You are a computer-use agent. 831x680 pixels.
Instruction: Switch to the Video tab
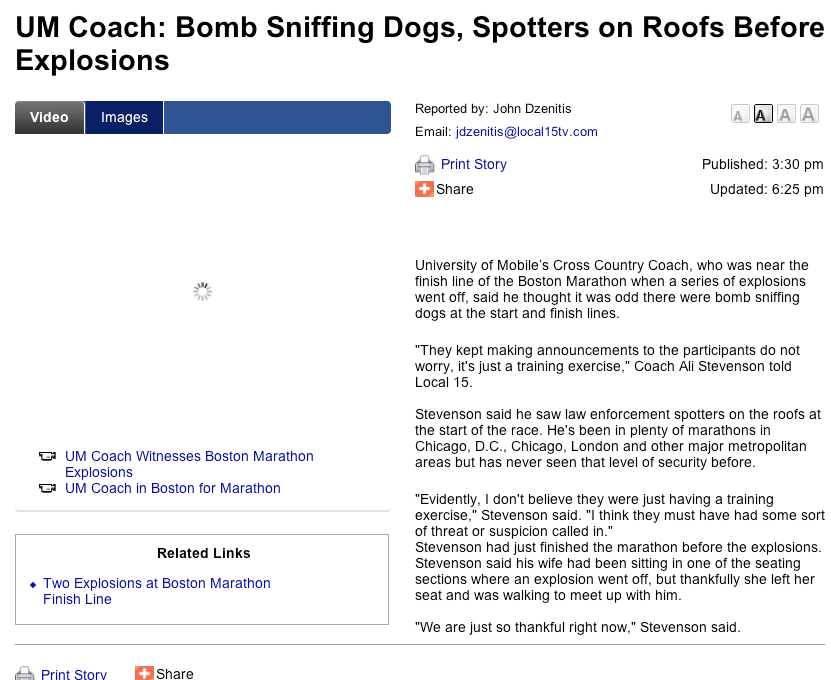(x=49, y=117)
